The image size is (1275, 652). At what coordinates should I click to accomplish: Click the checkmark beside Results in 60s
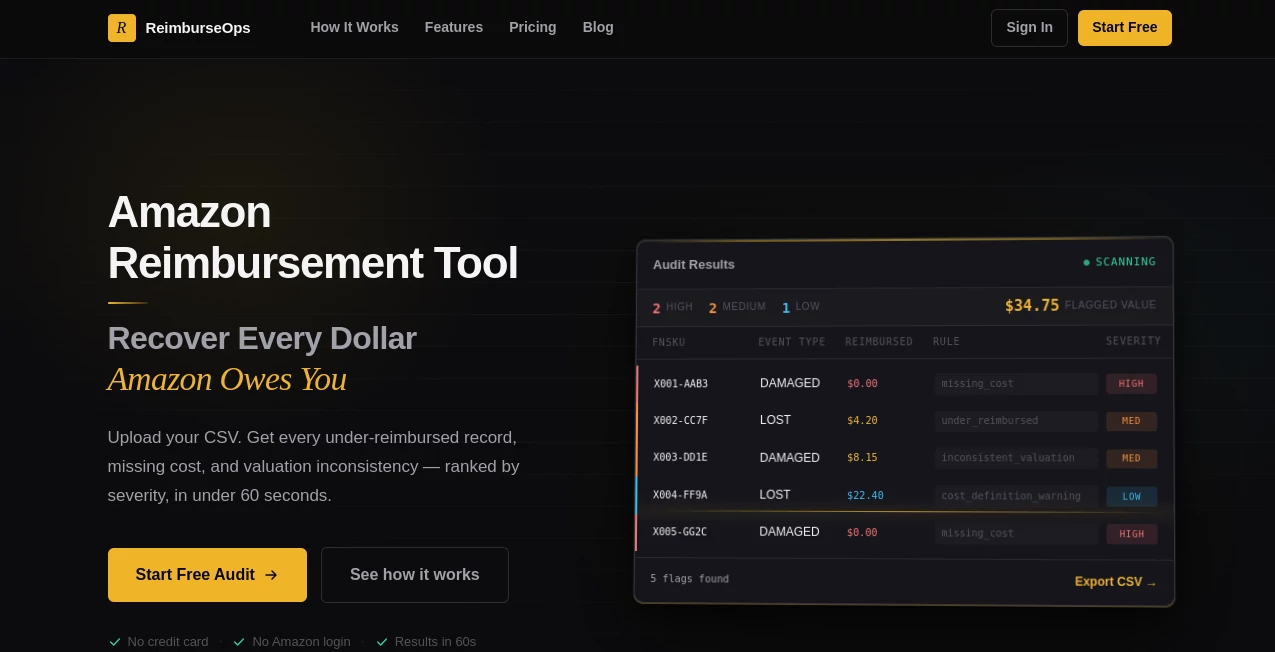(382, 642)
